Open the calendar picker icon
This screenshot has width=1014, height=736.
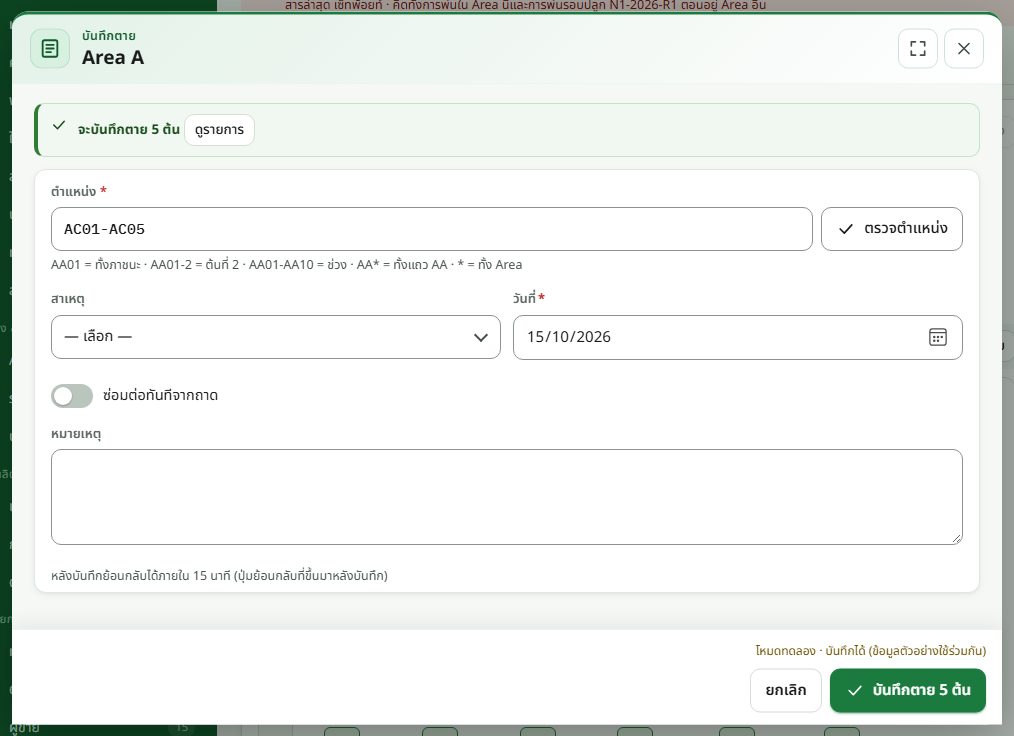pyautogui.click(x=938, y=337)
